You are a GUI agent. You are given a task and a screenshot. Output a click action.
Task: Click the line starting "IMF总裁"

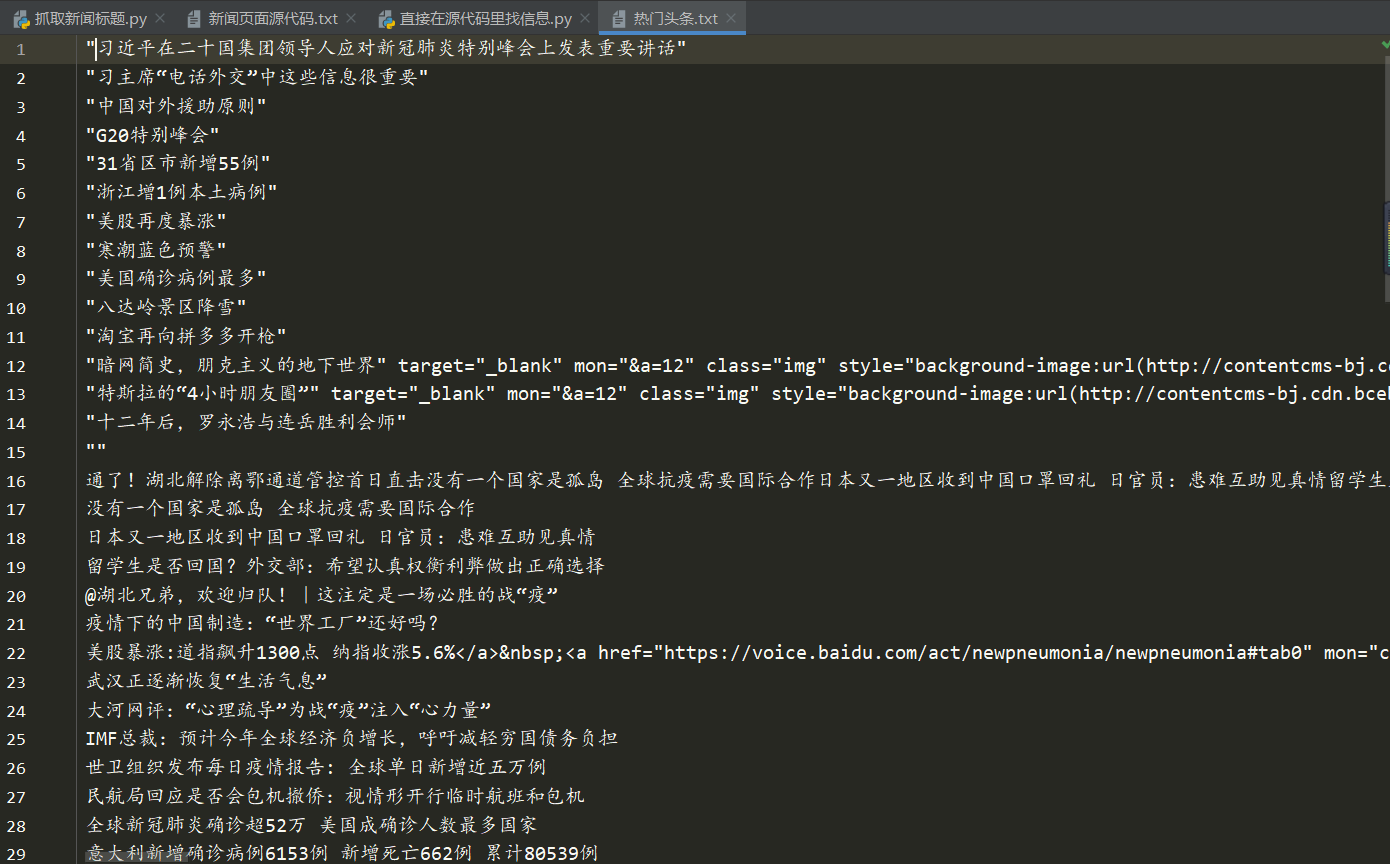tap(352, 739)
